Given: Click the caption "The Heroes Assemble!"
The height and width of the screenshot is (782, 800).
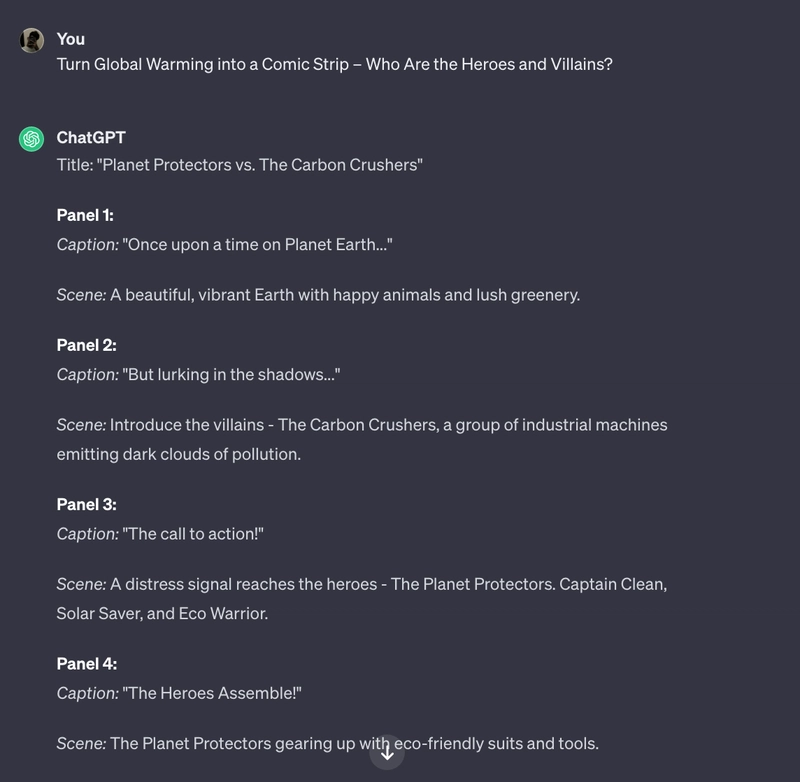Looking at the screenshot, I should click(179, 693).
